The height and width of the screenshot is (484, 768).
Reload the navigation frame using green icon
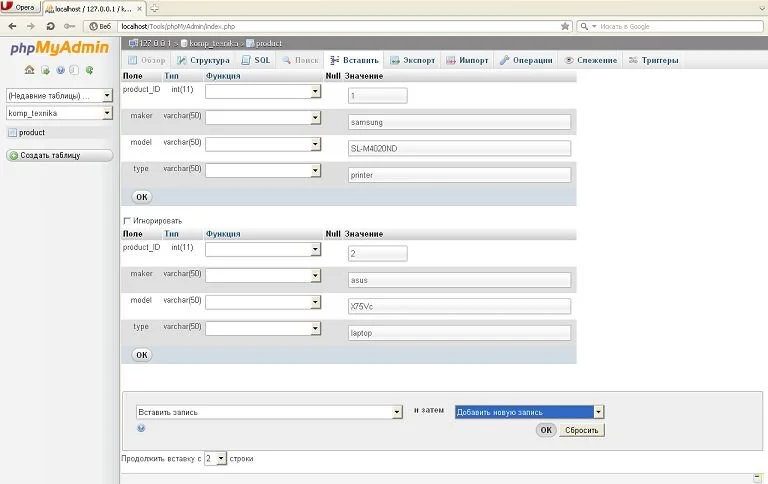click(x=90, y=70)
